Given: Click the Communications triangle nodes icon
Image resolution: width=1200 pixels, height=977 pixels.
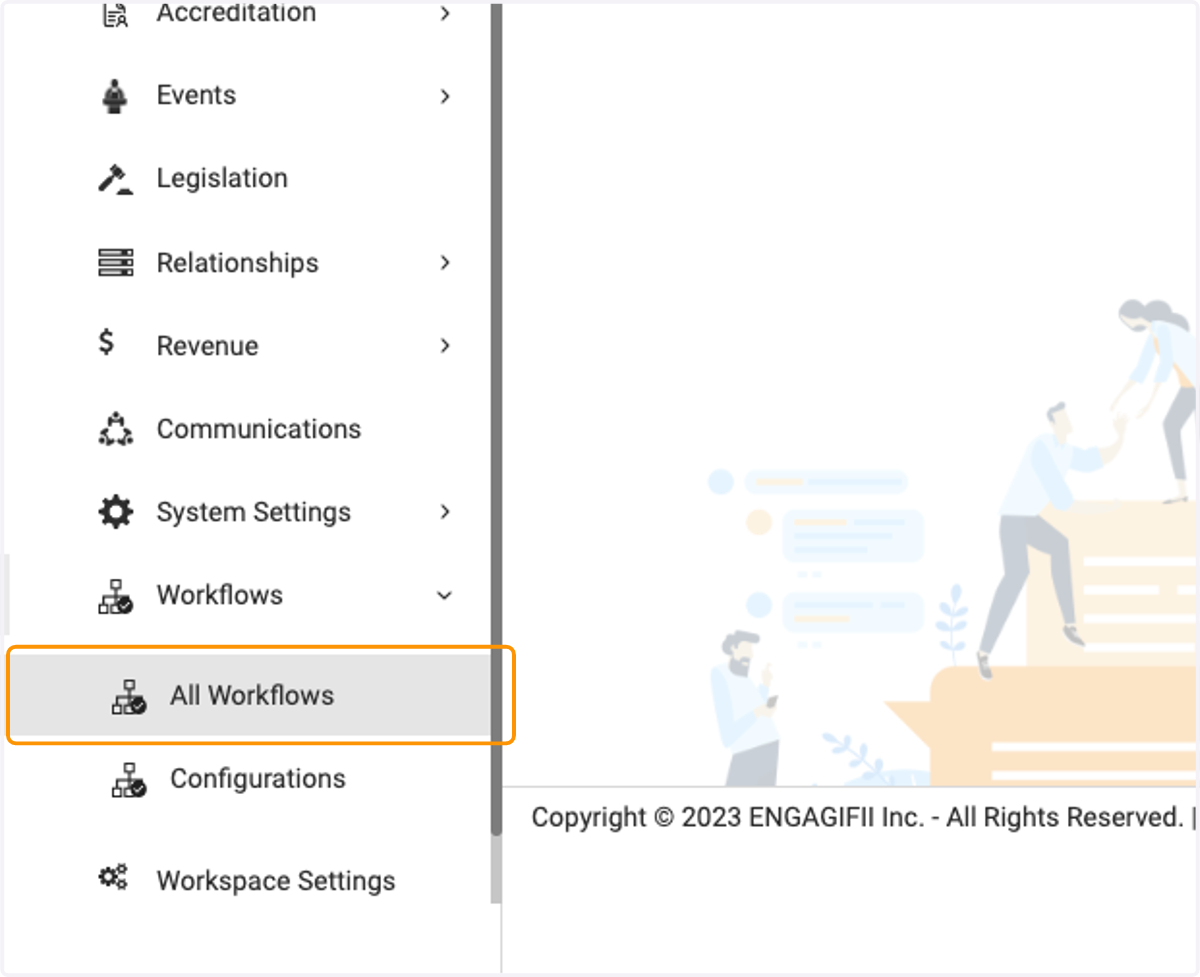Looking at the screenshot, I should pyautogui.click(x=115, y=428).
